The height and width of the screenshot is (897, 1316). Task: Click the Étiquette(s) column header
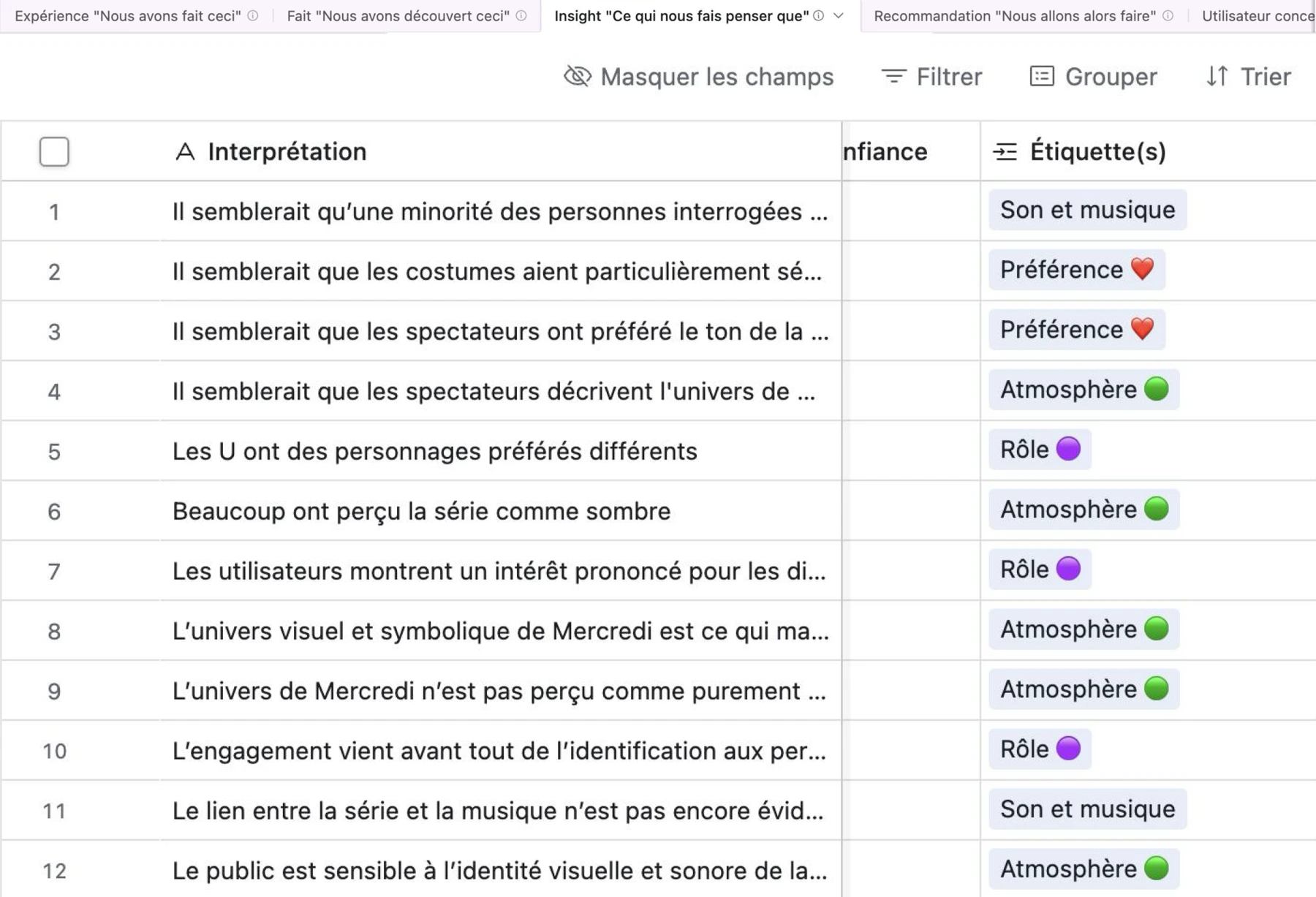(x=1148, y=151)
